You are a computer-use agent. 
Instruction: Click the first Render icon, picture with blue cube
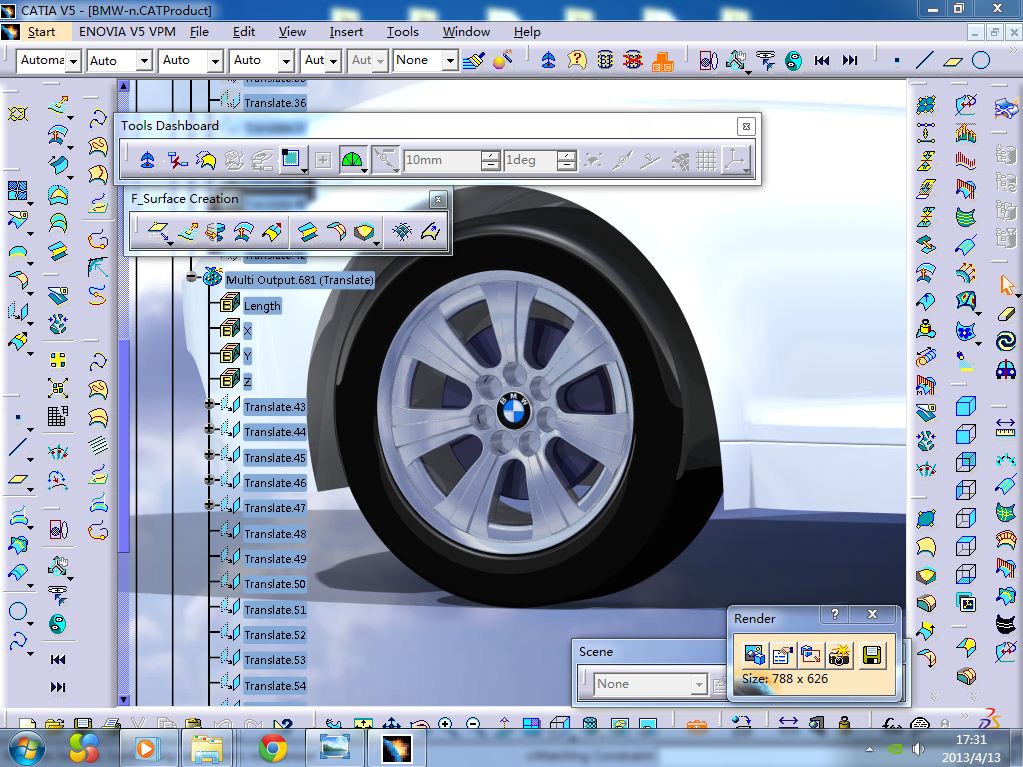(754, 654)
